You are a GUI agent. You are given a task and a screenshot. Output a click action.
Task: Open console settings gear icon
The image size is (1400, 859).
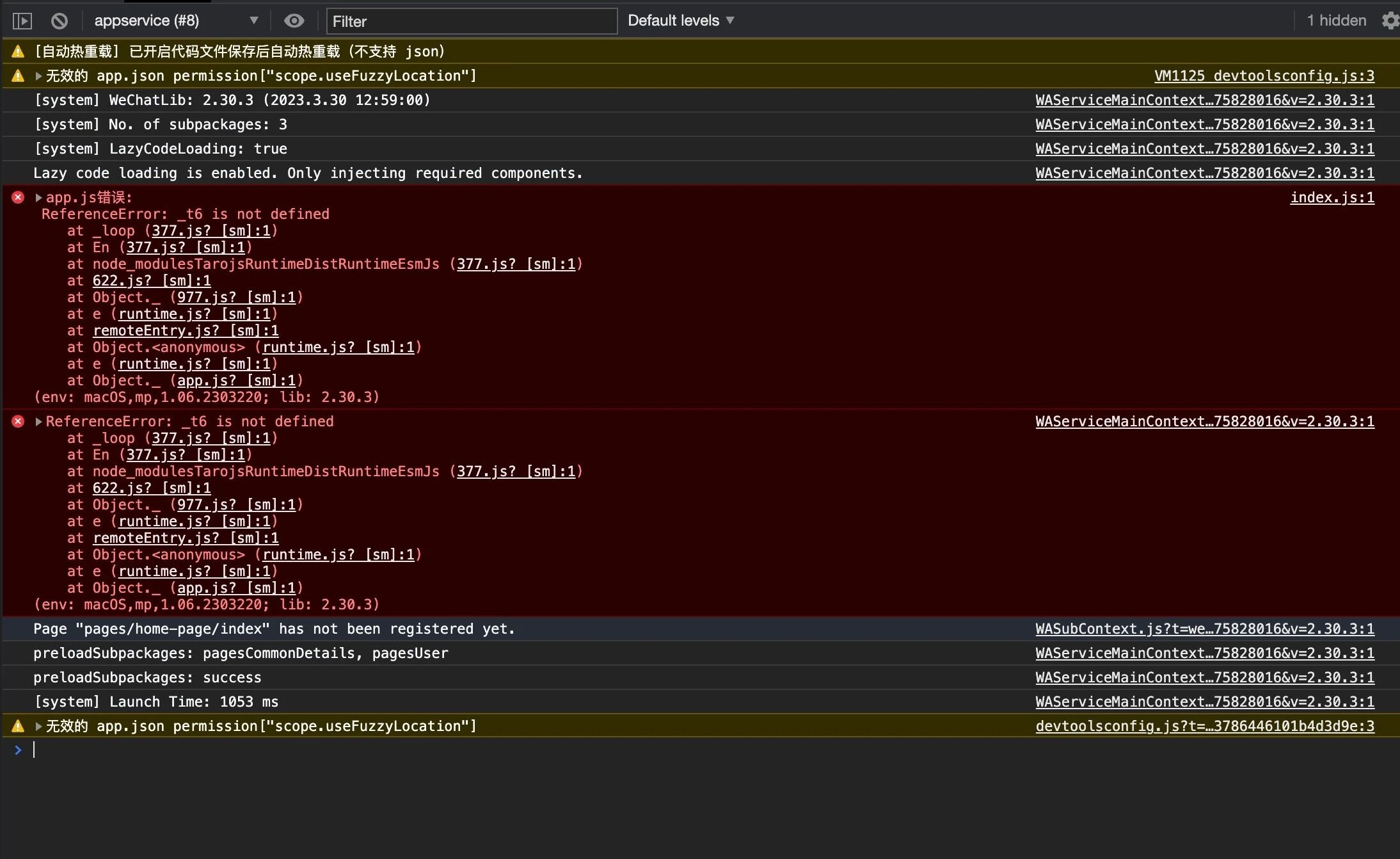point(1390,20)
